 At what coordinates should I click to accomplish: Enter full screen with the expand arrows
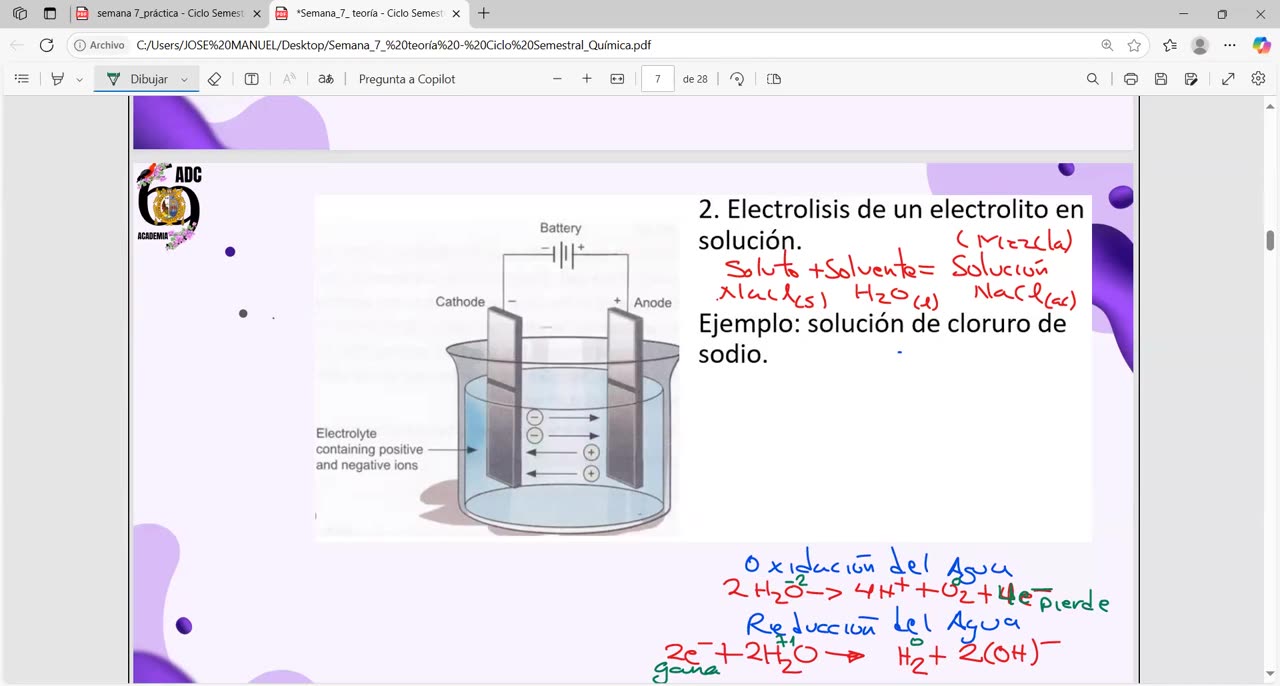1228,79
